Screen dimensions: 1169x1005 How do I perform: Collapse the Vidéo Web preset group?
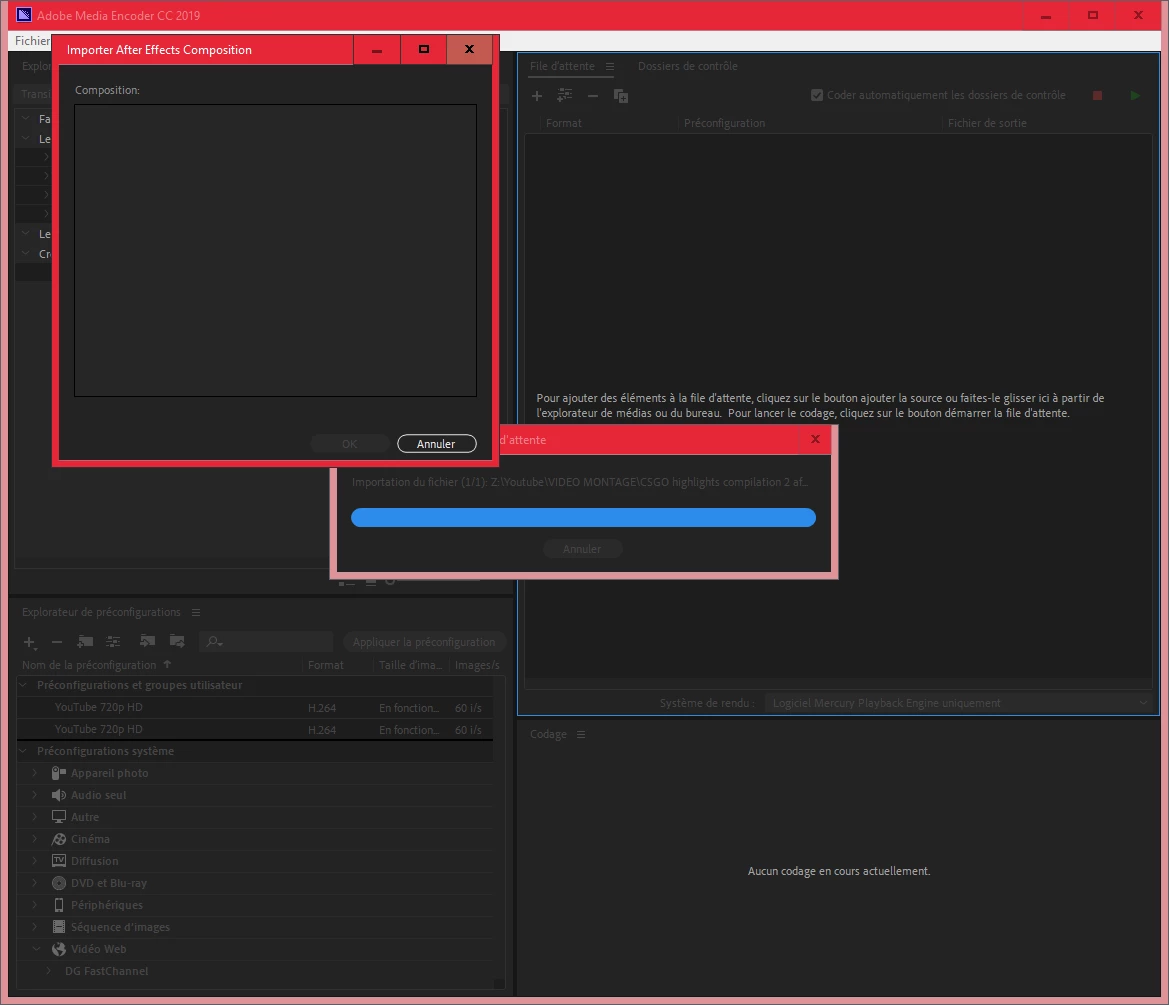pyautogui.click(x=36, y=949)
